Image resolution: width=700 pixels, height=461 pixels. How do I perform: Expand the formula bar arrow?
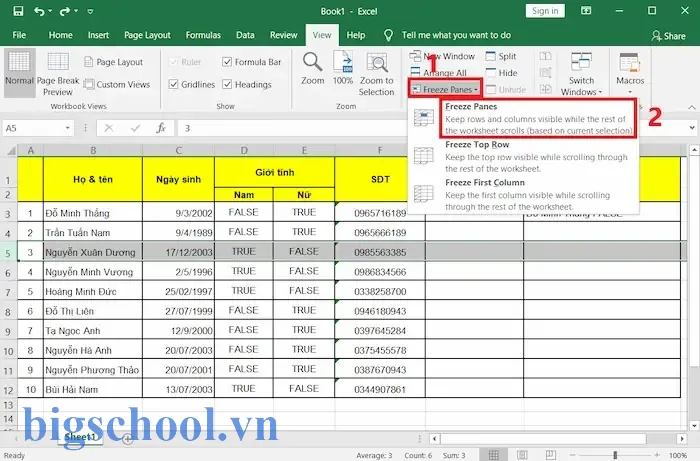[692, 128]
